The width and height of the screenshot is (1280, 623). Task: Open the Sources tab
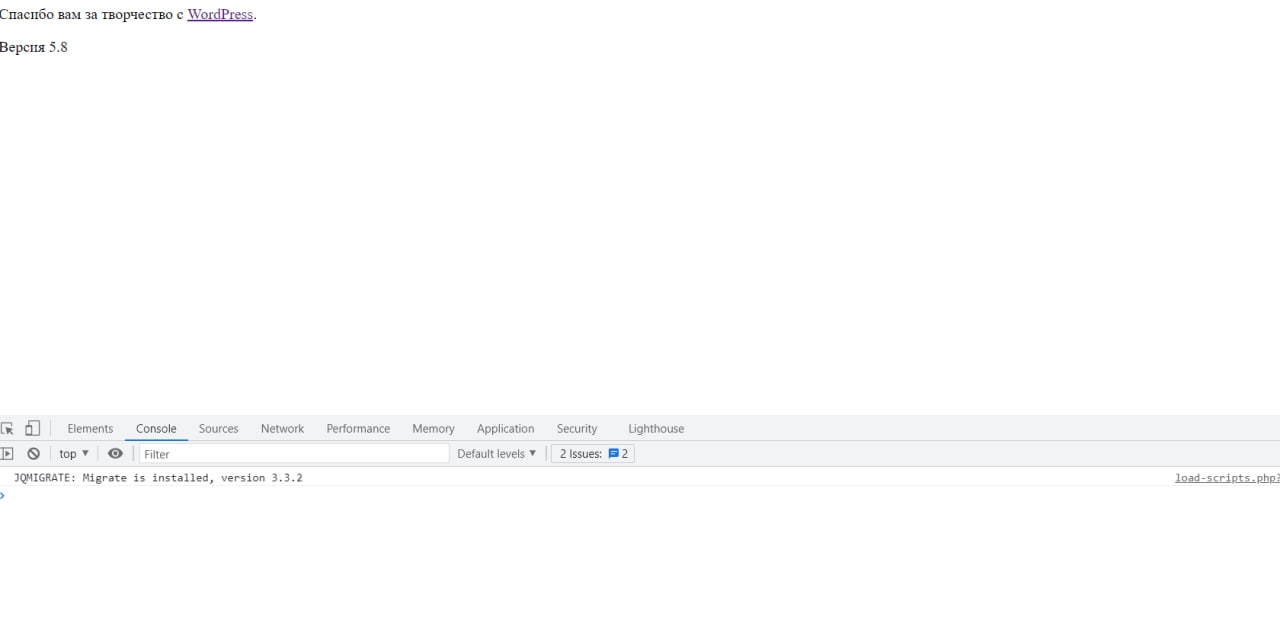click(x=218, y=428)
